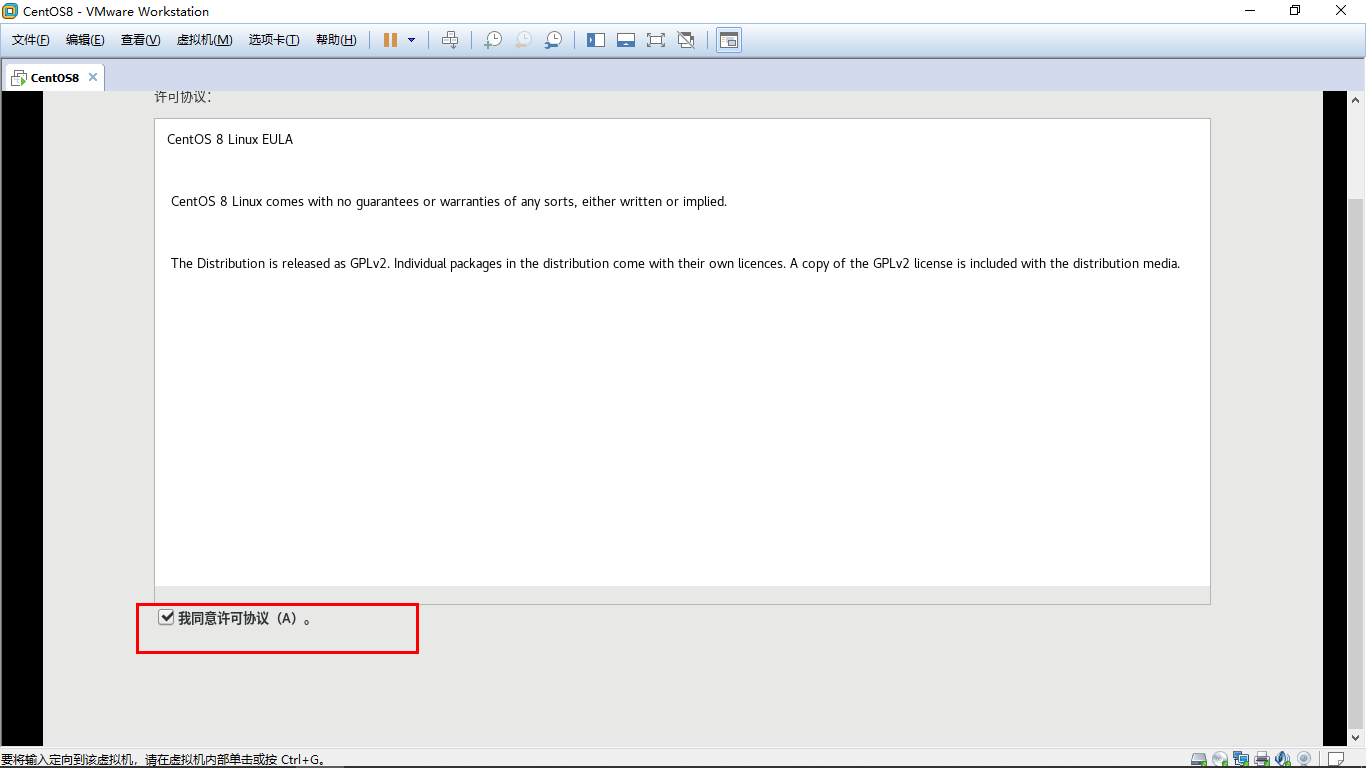The width and height of the screenshot is (1366, 768).
Task: Pause the virtual machine from the toolbar
Action: 390,40
